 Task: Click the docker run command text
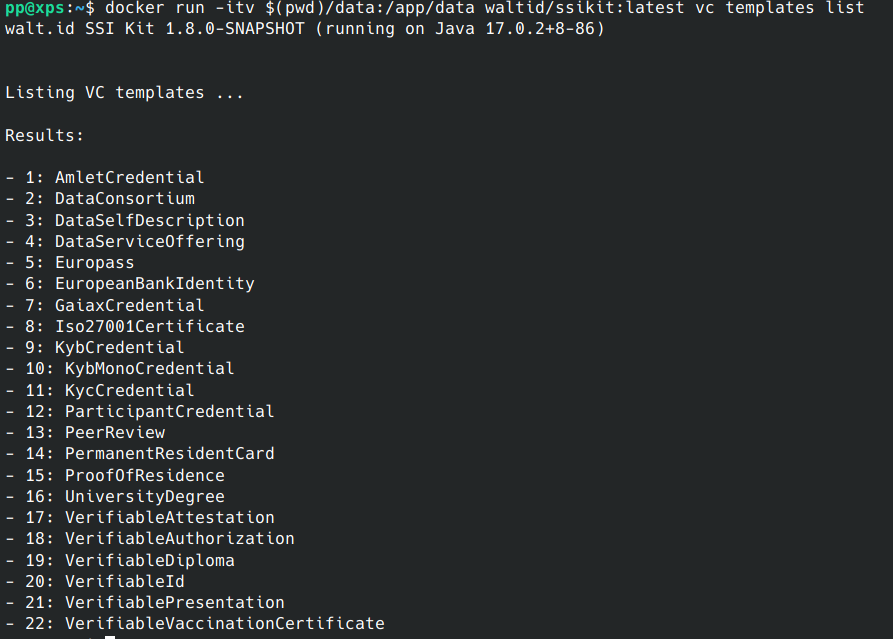tap(485, 8)
